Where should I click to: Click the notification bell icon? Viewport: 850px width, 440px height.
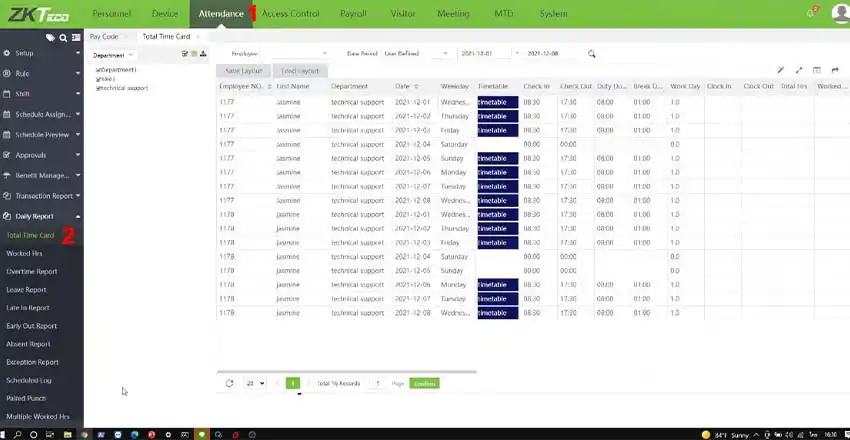811,13
